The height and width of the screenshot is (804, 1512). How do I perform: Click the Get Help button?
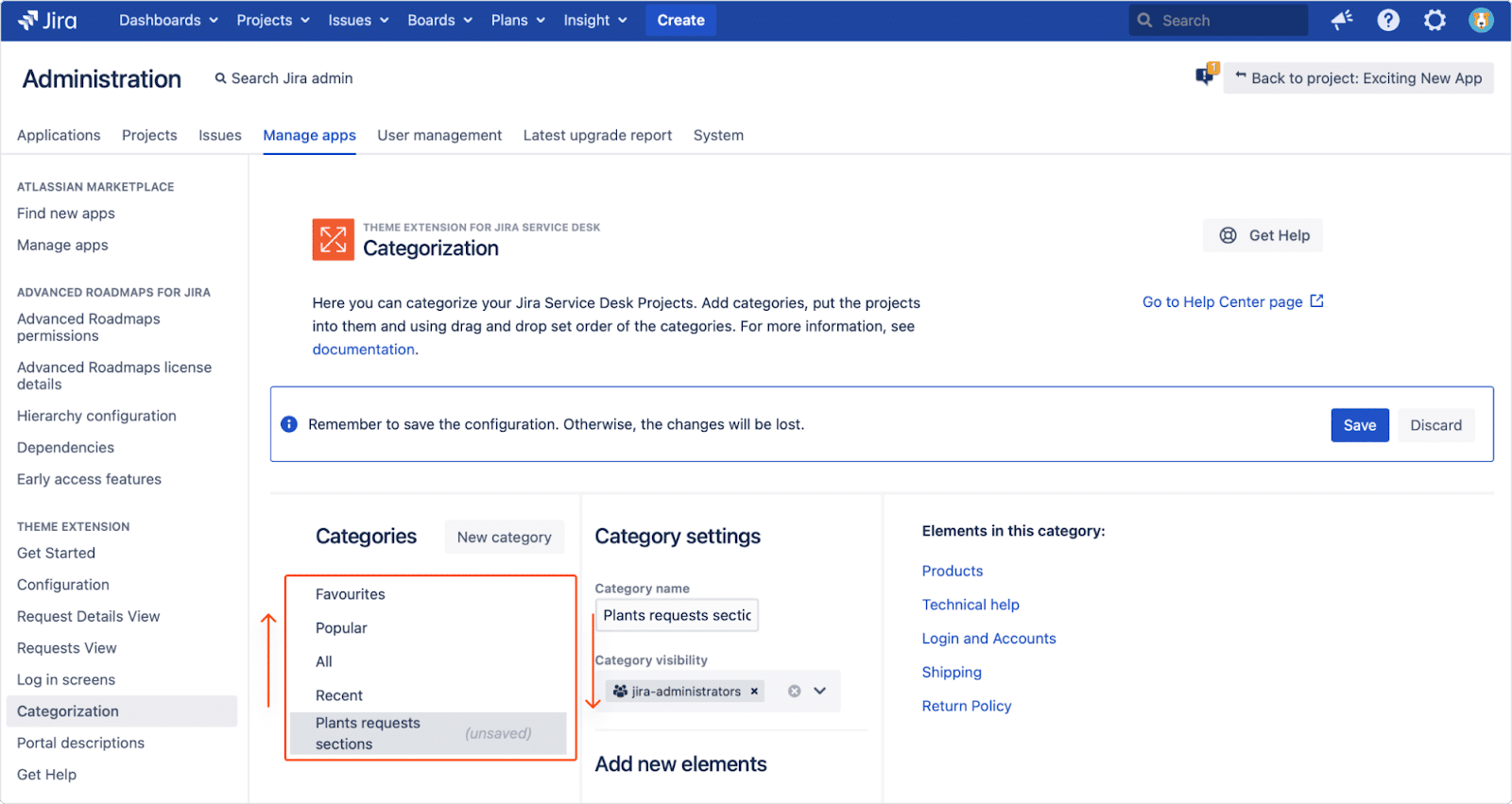coord(1263,235)
